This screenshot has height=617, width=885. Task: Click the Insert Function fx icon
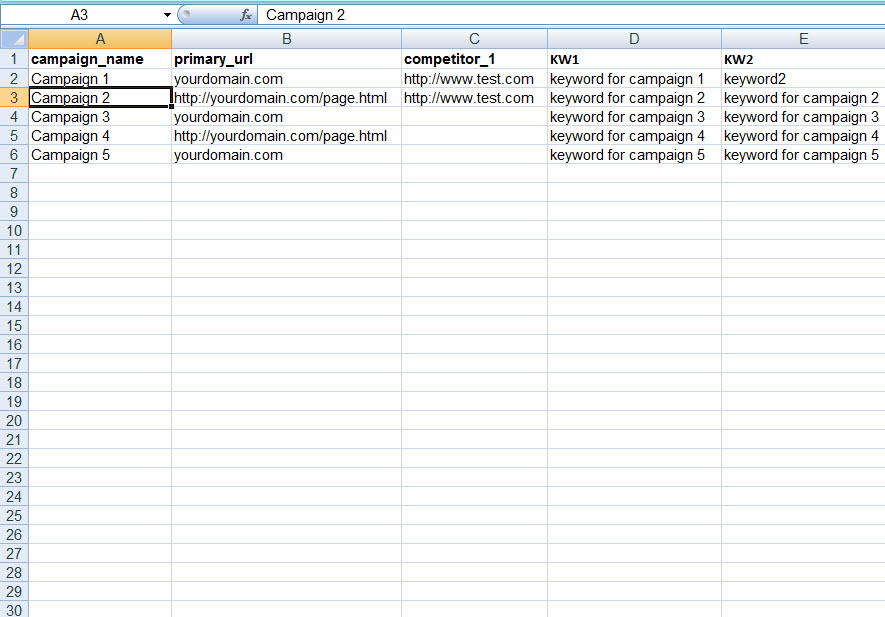[246, 15]
